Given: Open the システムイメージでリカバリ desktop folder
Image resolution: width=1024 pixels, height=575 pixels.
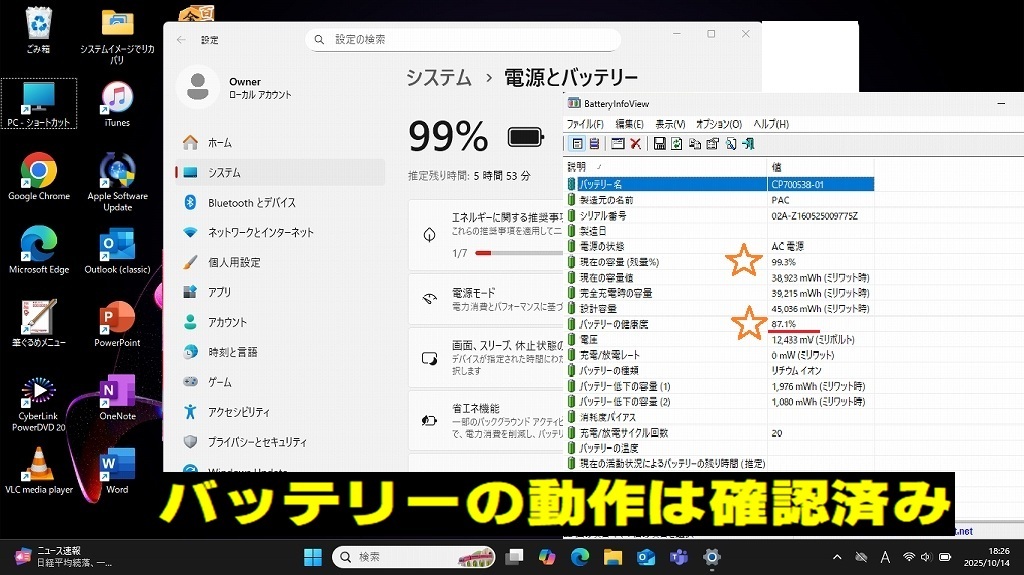Looking at the screenshot, I should pyautogui.click(x=118, y=36).
